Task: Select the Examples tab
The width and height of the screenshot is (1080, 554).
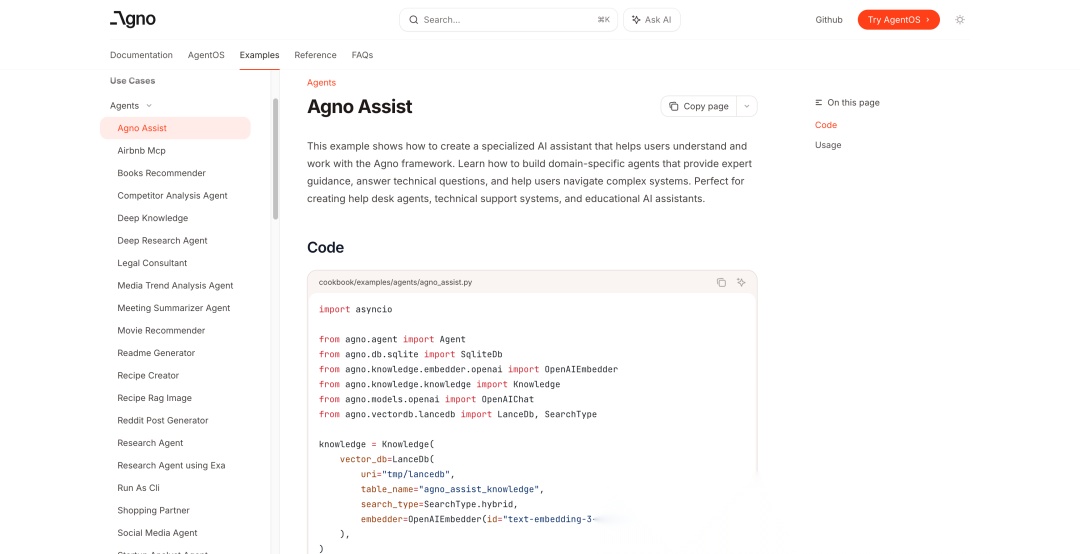Action: pyautogui.click(x=260, y=55)
